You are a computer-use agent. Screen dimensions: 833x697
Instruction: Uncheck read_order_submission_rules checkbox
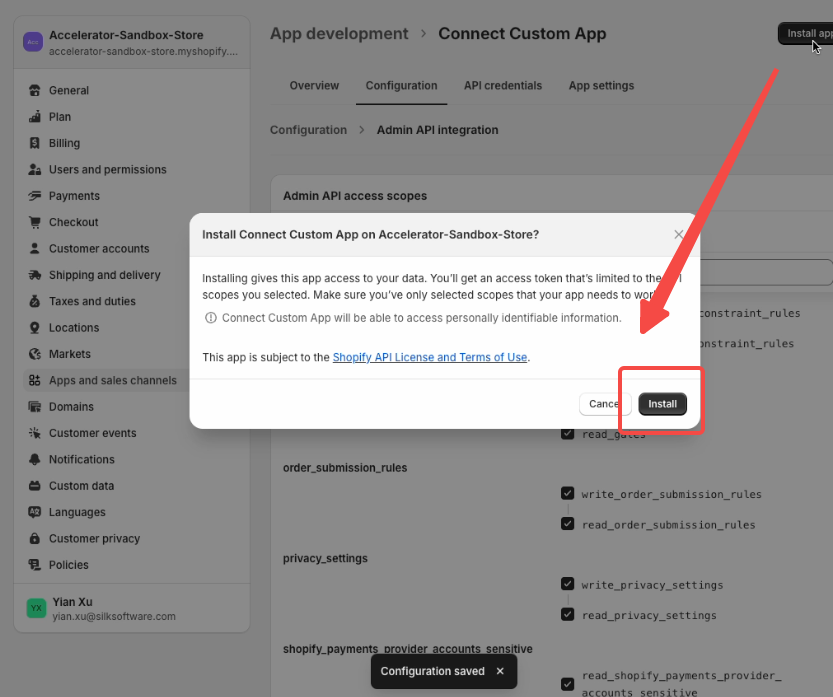tap(567, 524)
